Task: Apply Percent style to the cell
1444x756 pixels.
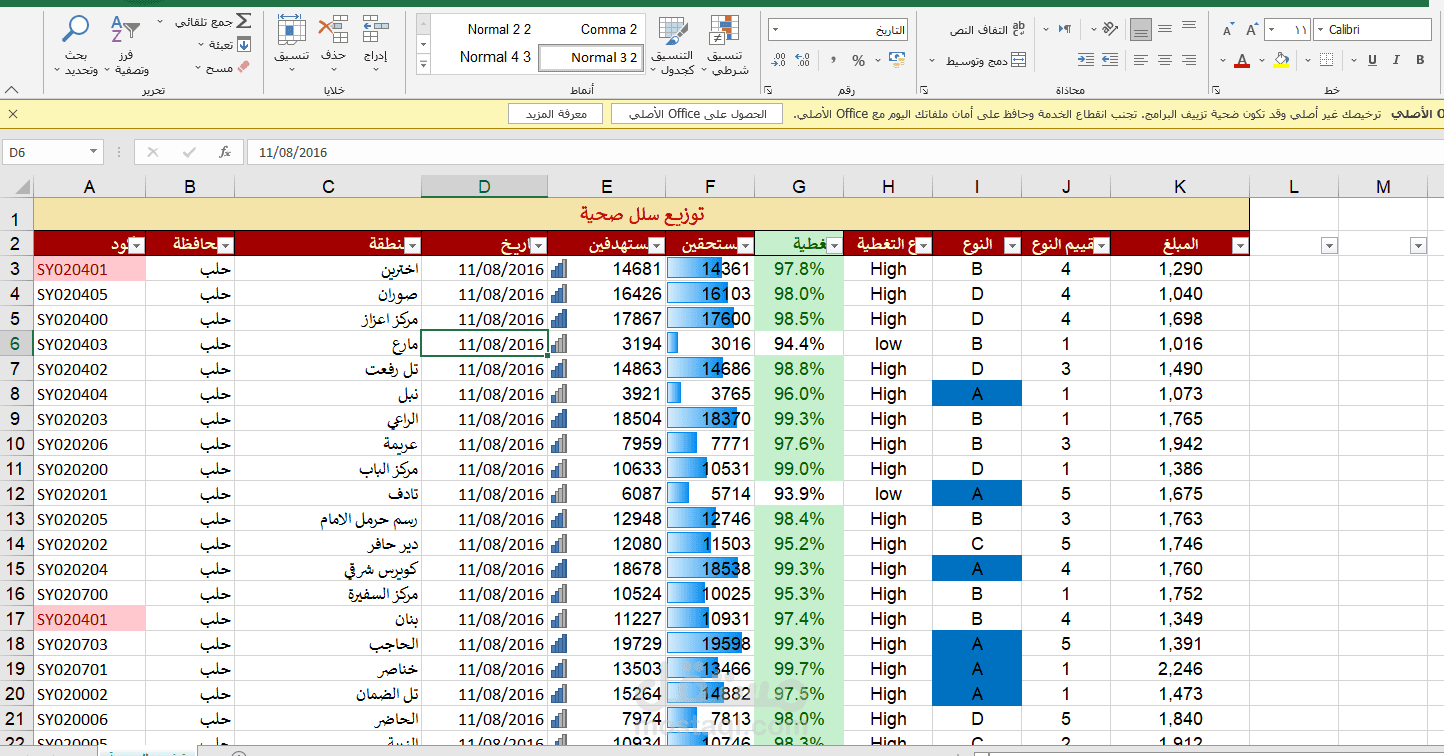Action: (x=858, y=60)
